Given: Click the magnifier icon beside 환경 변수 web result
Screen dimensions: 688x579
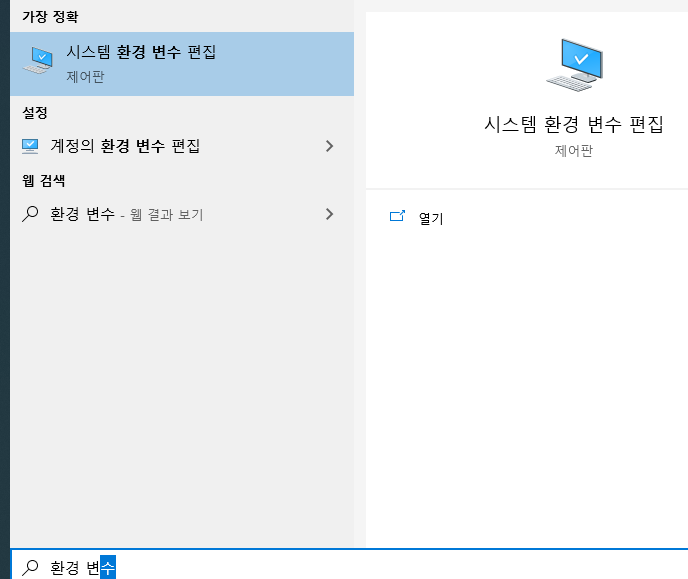Looking at the screenshot, I should pyautogui.click(x=30, y=214).
